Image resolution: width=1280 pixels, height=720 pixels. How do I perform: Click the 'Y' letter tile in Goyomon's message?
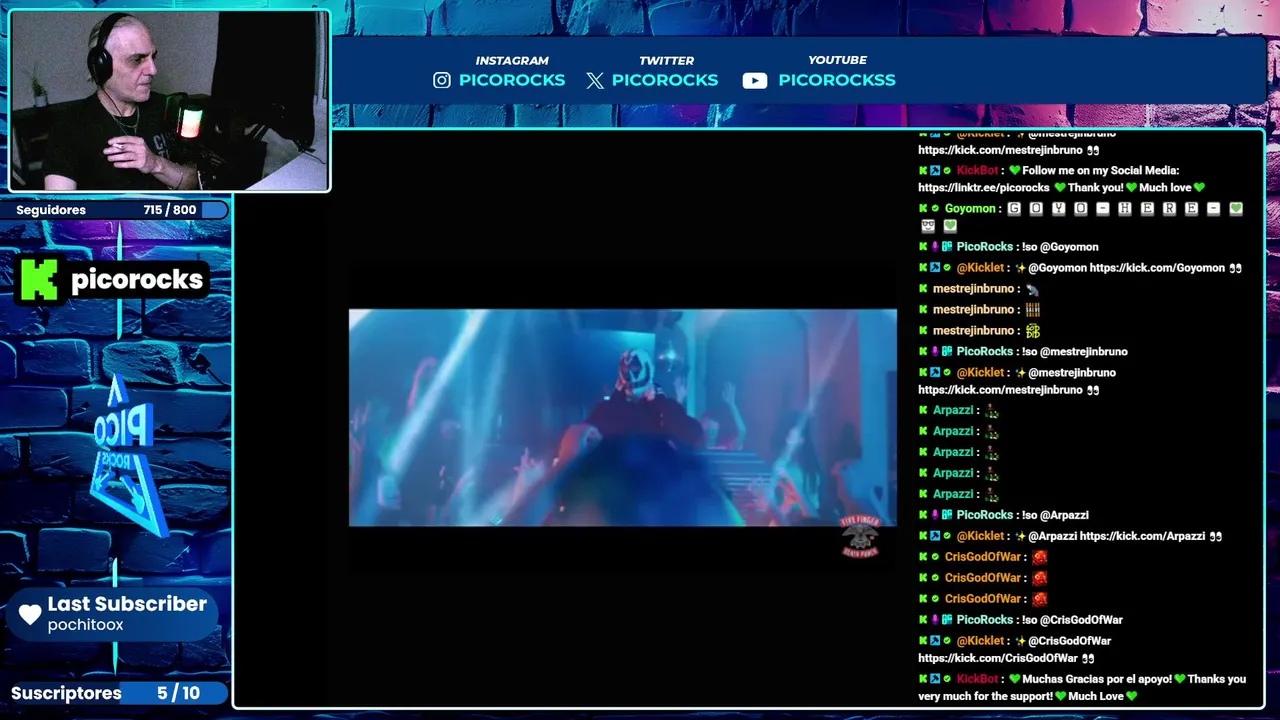1058,209
